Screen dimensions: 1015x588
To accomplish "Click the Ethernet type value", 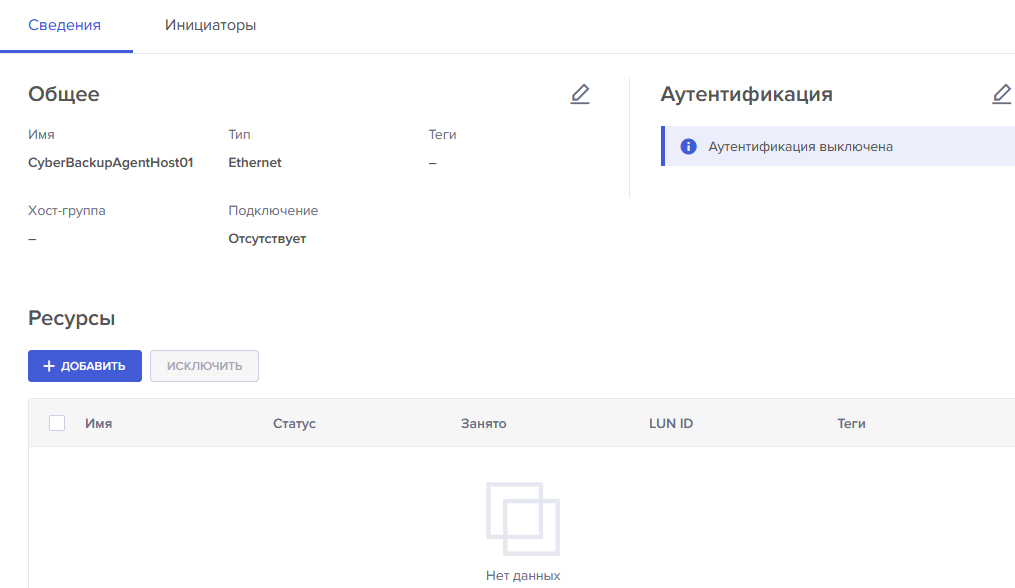I will [x=255, y=163].
